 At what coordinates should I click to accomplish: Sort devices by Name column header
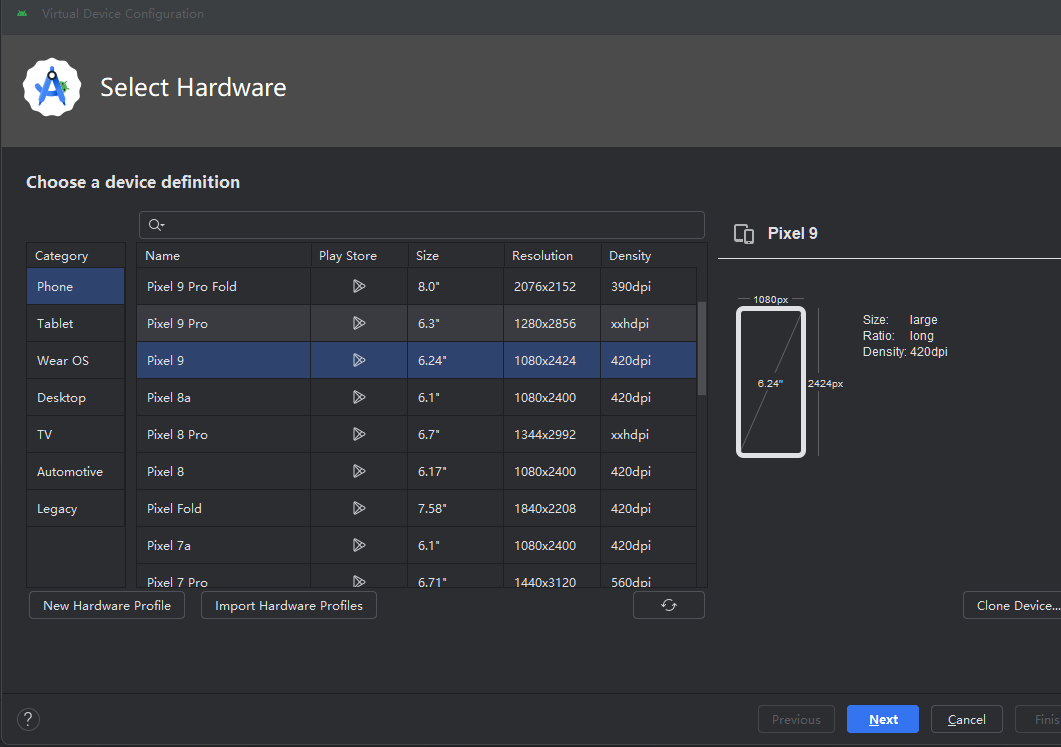163,256
